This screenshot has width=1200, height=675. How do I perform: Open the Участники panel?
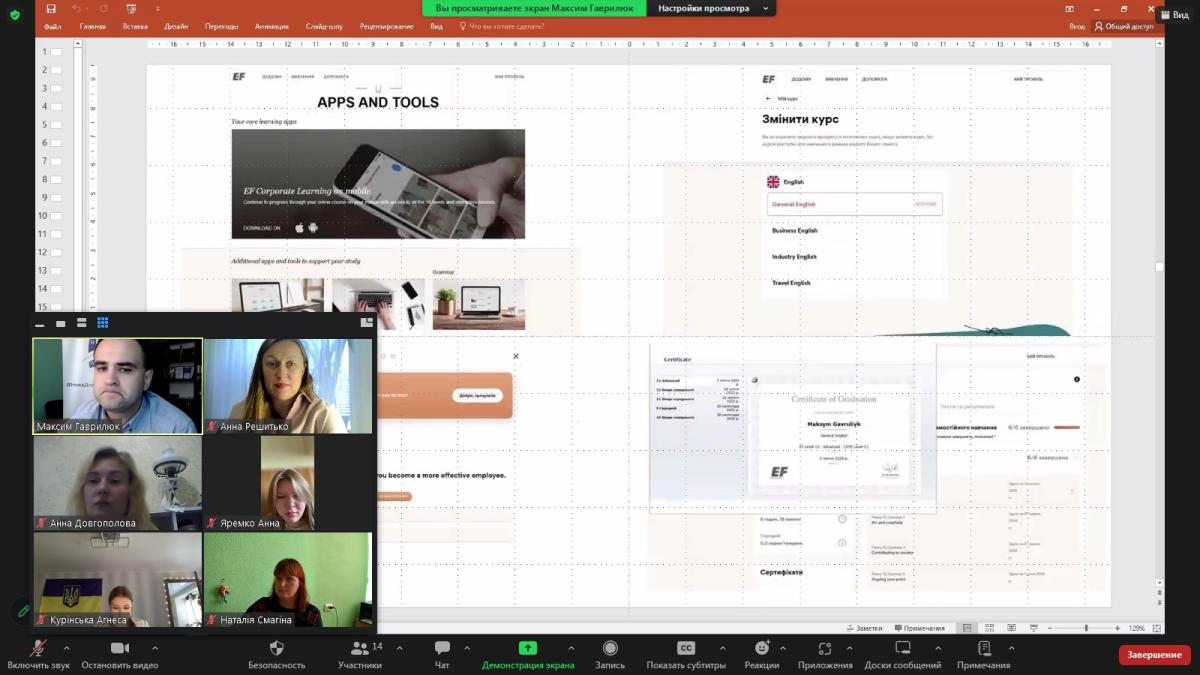[x=360, y=654]
